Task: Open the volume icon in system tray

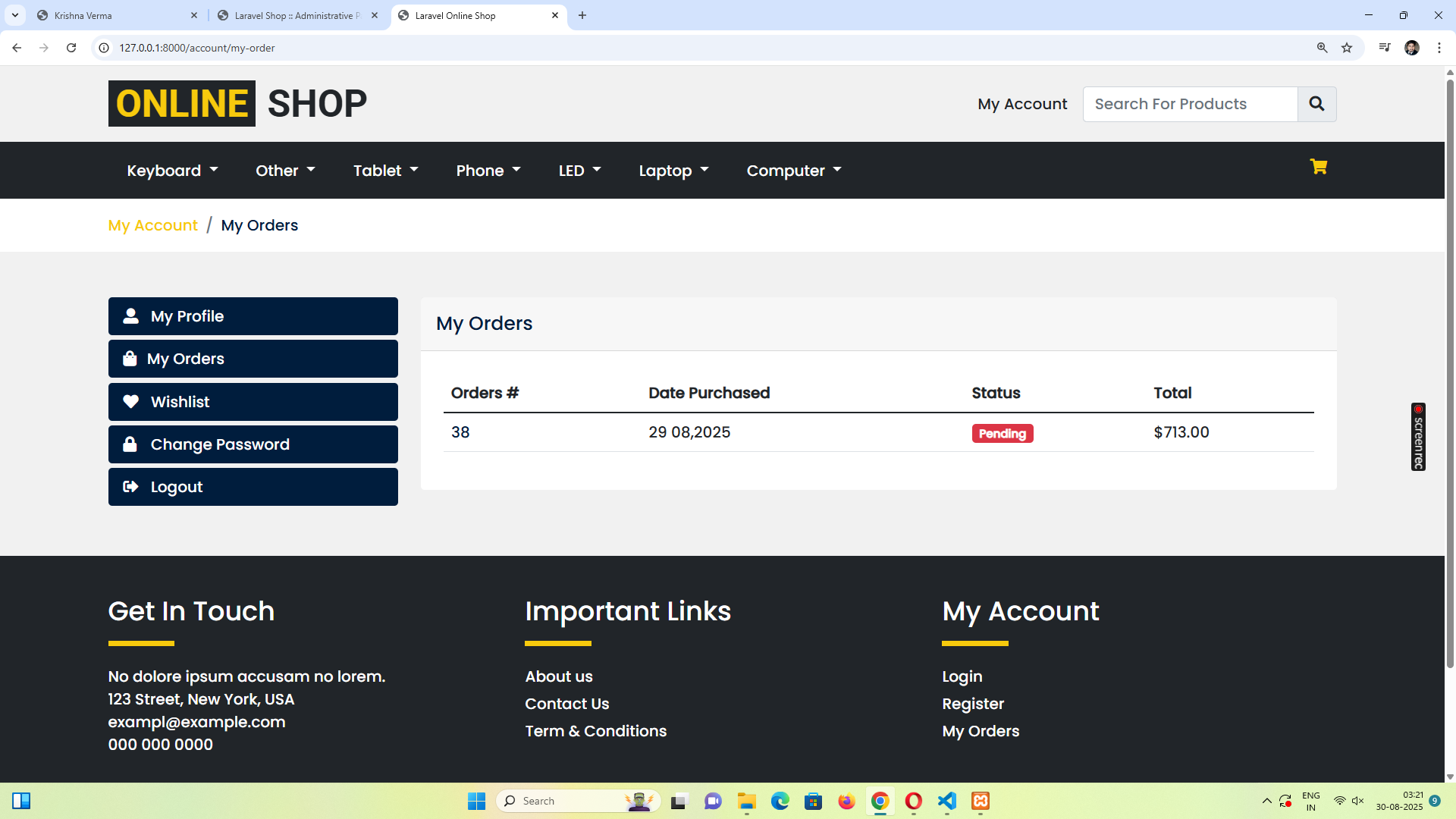Action: point(1358,801)
